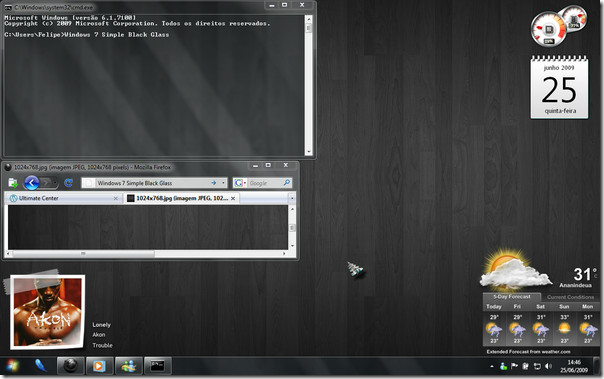Select the 5-Day Forecast tab
604x379 pixels.
[x=512, y=297]
